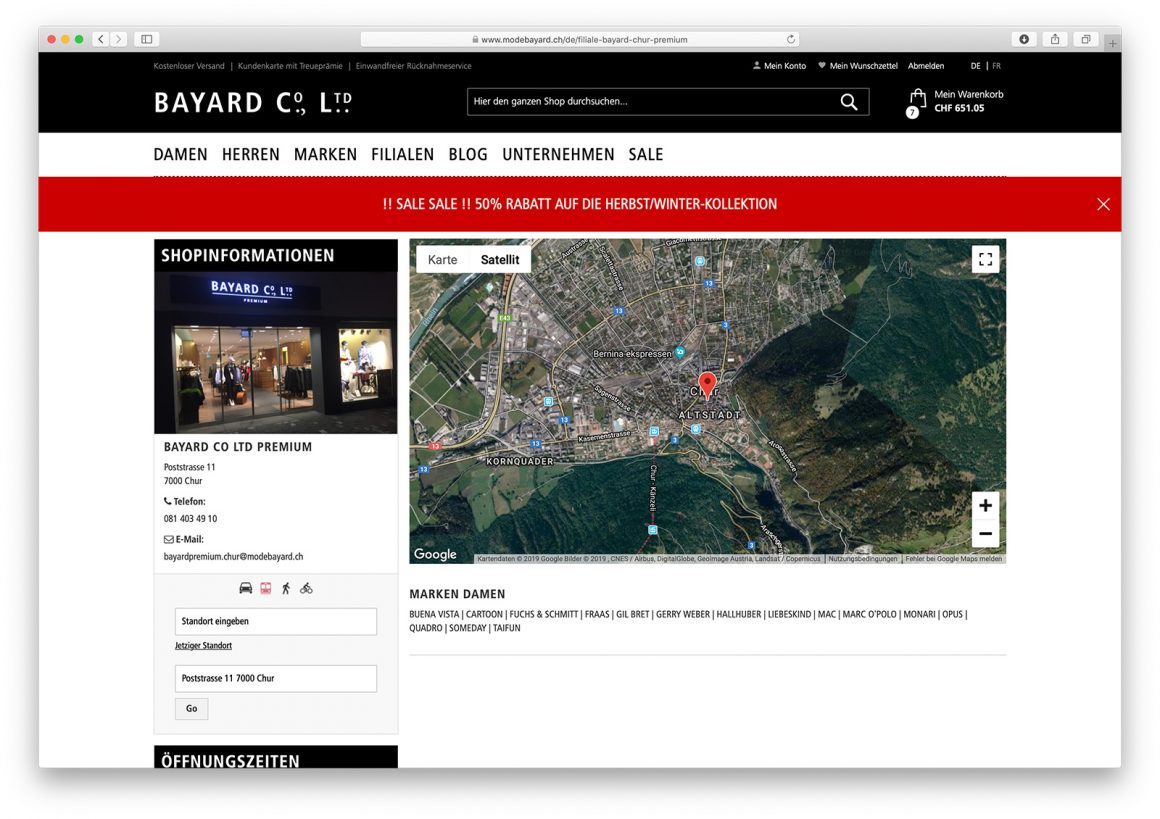This screenshot has height=819, width=1160.
Task: Open LIEBESKIND brand link
Action: [x=789, y=614]
